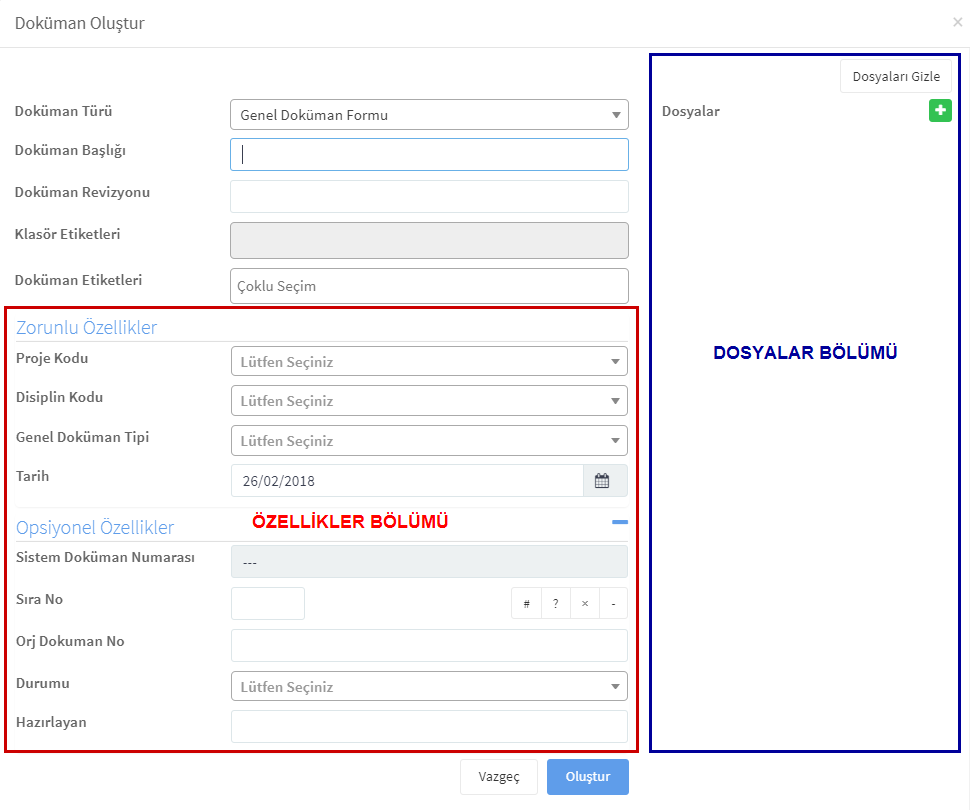Hide files with Dosyaları Gizle button
This screenshot has width=970, height=810.
(896, 76)
